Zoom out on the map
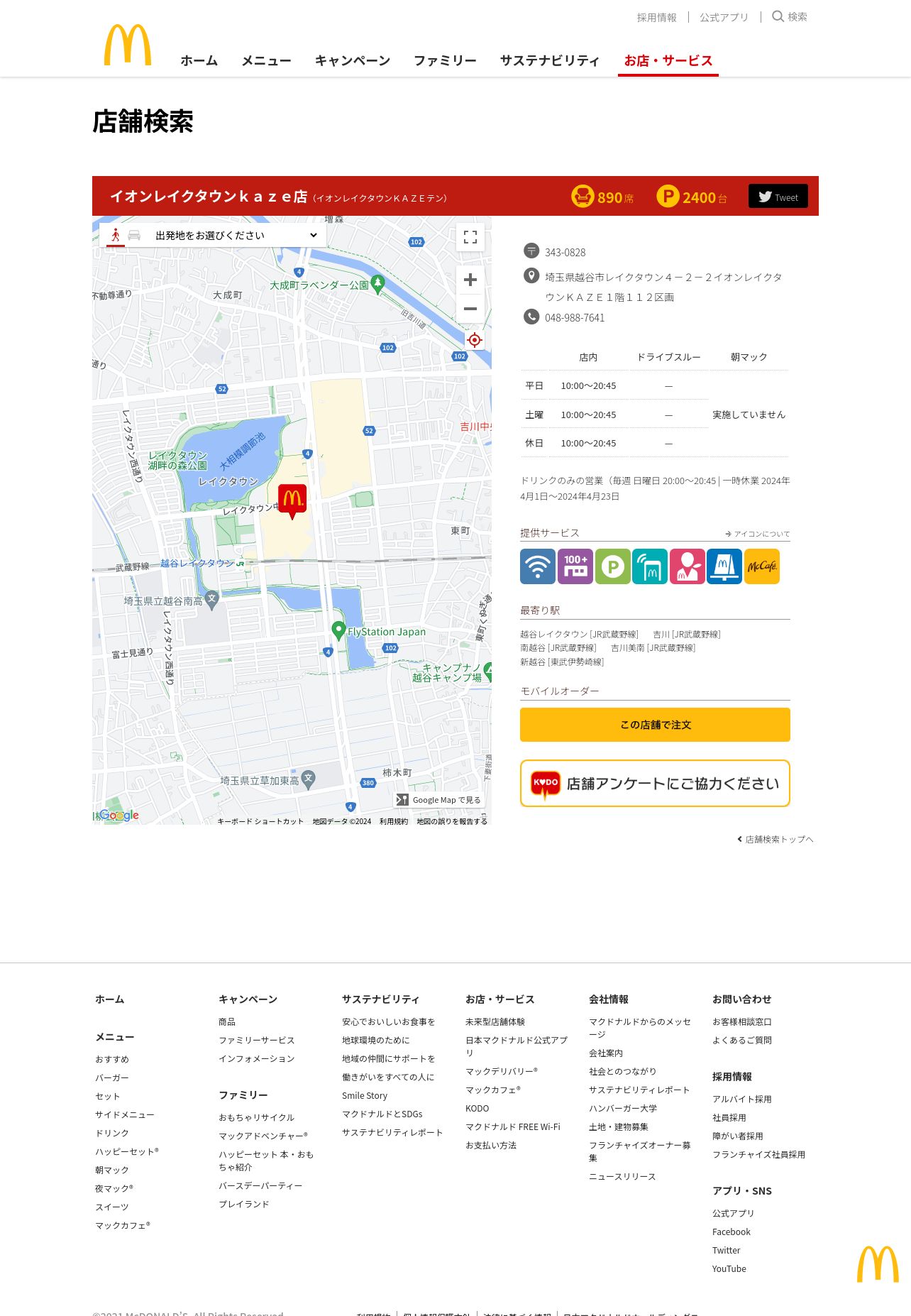Screen dimensions: 911x1316 (x=470, y=309)
